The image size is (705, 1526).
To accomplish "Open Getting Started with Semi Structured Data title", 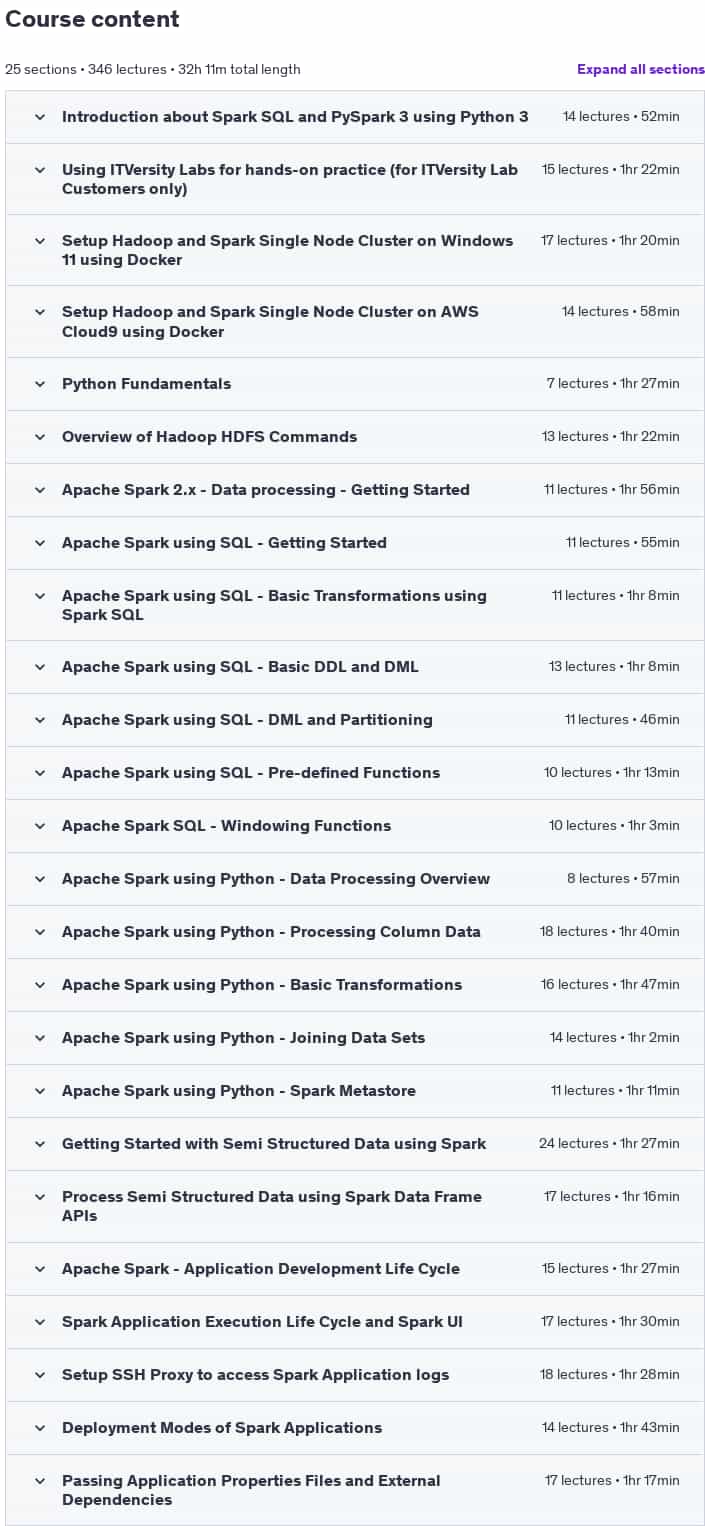I will click(x=274, y=1144).
